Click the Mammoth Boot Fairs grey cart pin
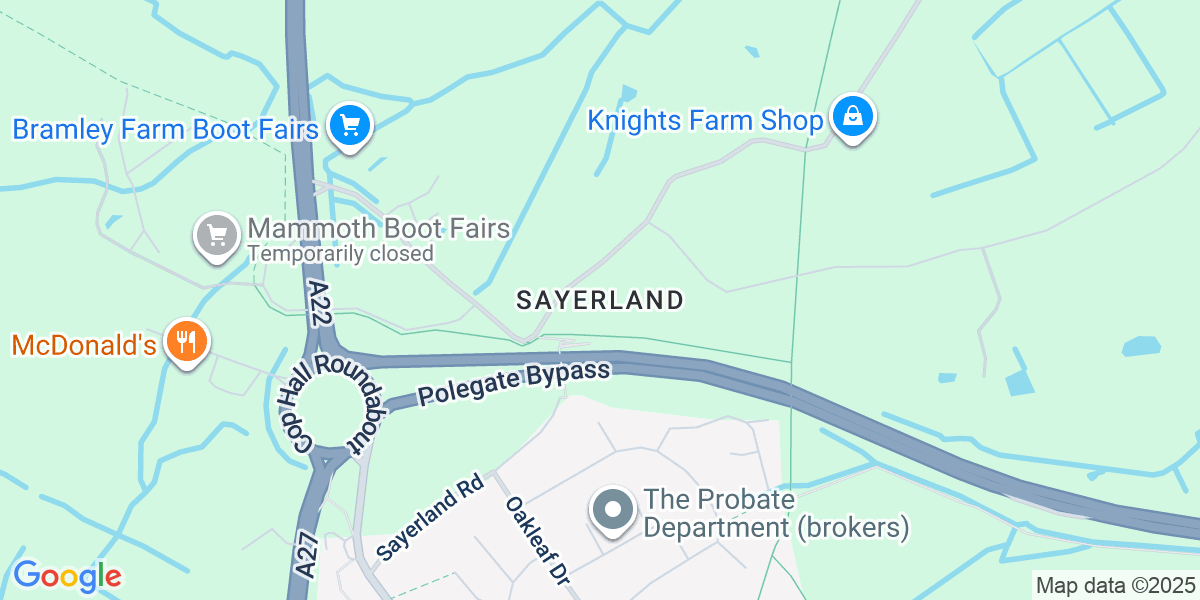This screenshot has width=1200, height=600. tap(217, 237)
